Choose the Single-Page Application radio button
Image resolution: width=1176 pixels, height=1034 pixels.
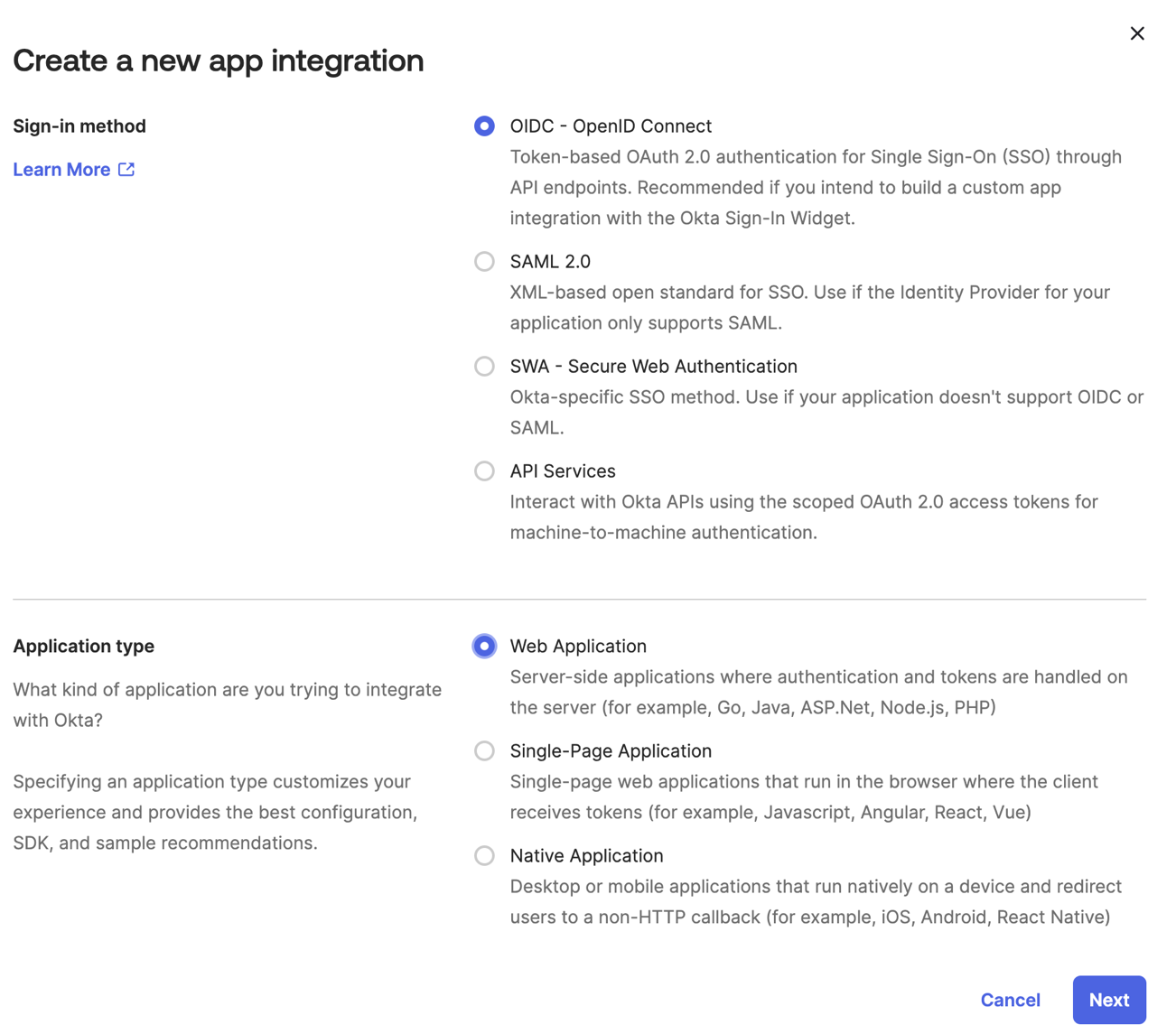click(484, 751)
